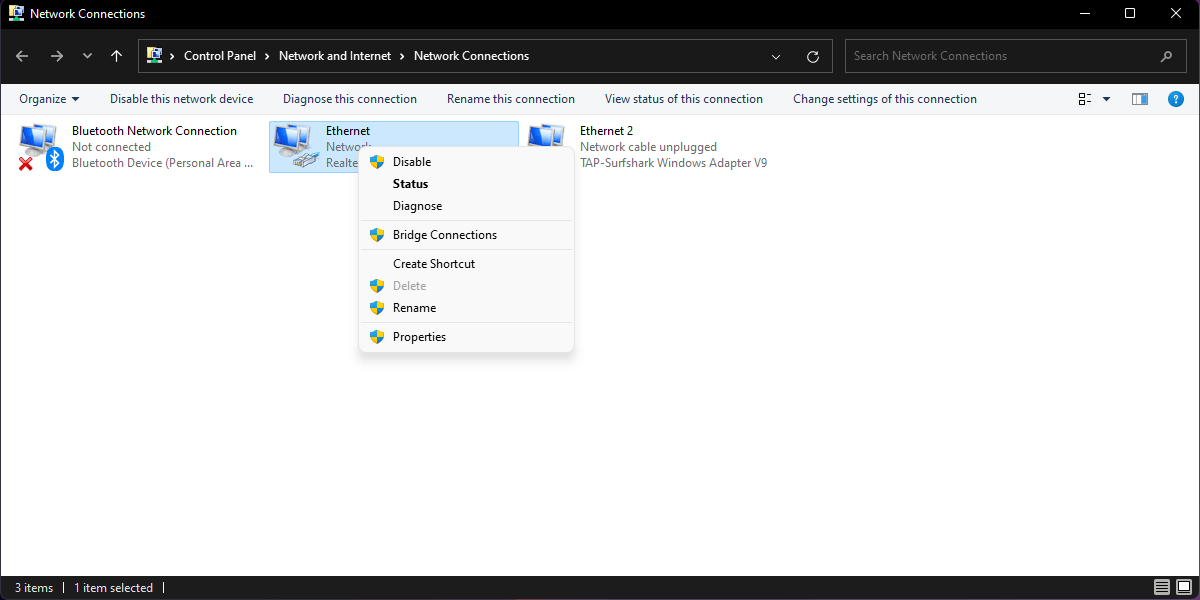The height and width of the screenshot is (600, 1200).
Task: Open the recent locations dropdown arrow
Action: point(87,56)
